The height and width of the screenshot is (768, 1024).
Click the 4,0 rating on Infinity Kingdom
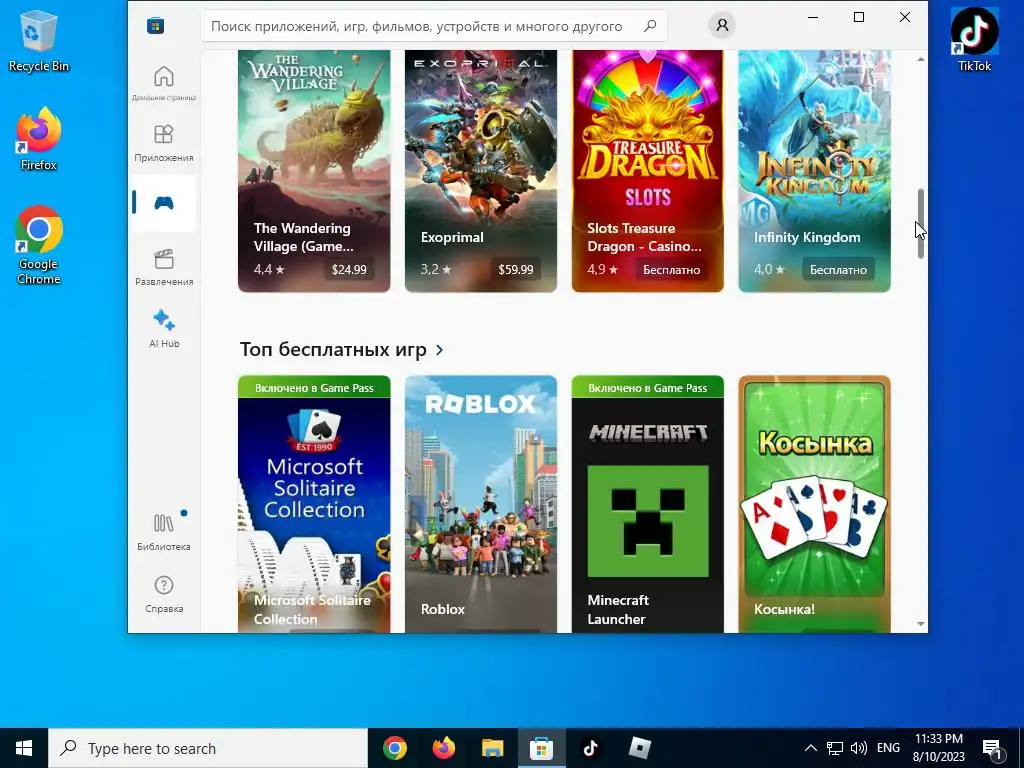tap(769, 269)
